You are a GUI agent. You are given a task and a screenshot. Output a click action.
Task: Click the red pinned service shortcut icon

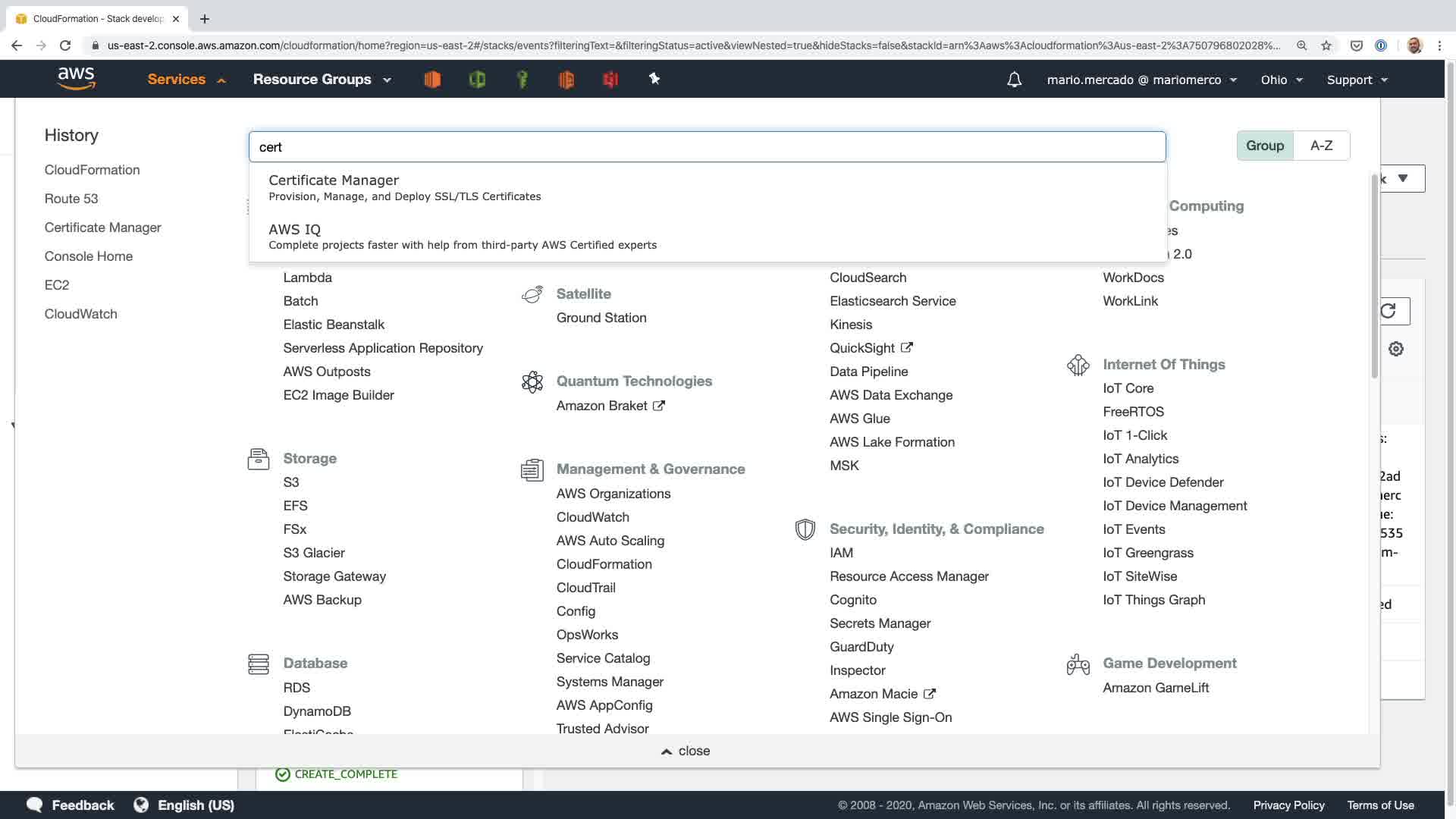pos(610,80)
